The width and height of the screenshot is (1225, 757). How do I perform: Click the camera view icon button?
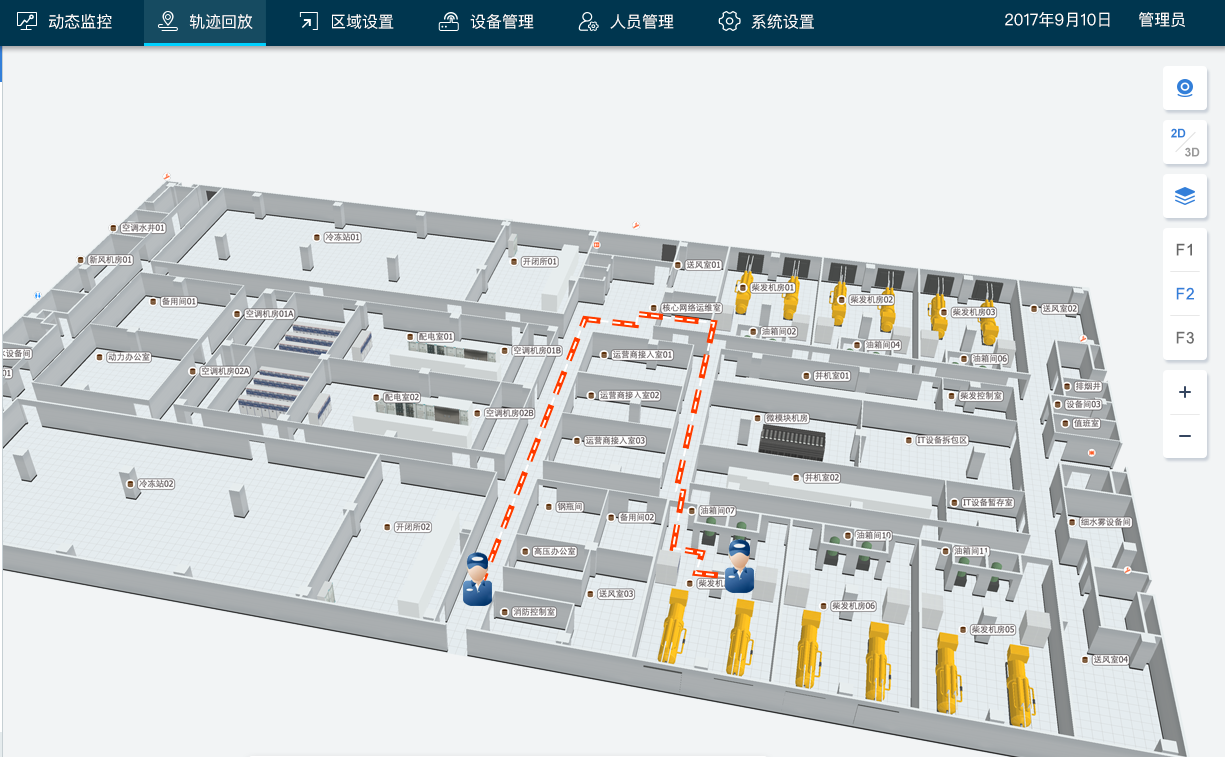coord(1185,89)
